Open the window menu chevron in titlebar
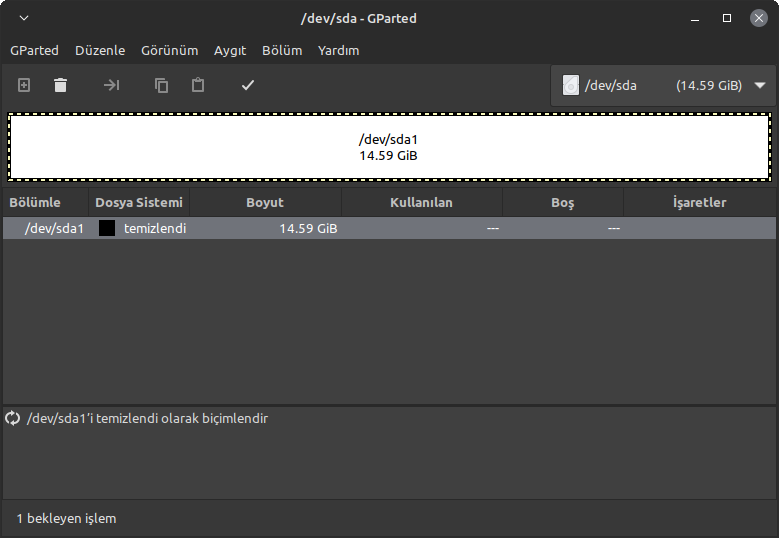This screenshot has width=779, height=538. tap(24, 18)
